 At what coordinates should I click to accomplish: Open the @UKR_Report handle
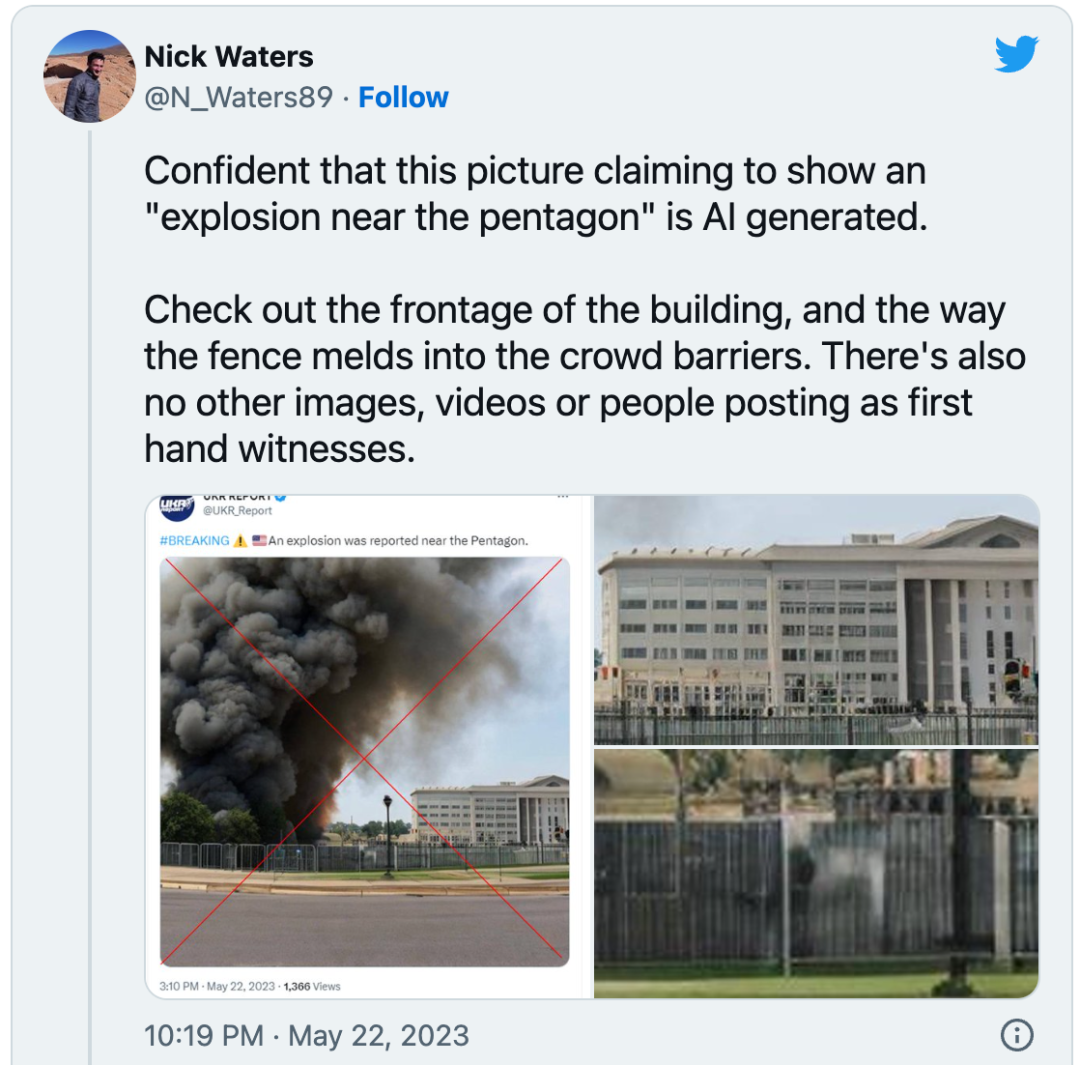pos(238,511)
